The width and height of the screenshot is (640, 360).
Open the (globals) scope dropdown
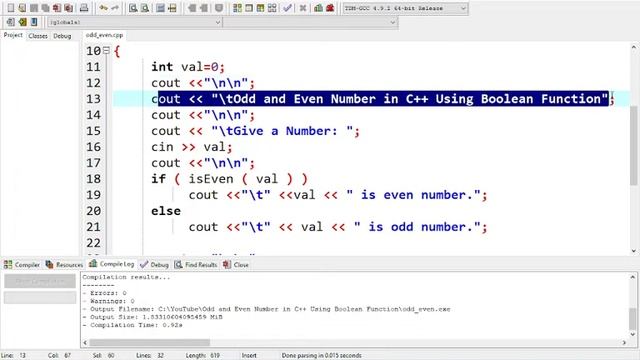pyautogui.click(x=135, y=22)
